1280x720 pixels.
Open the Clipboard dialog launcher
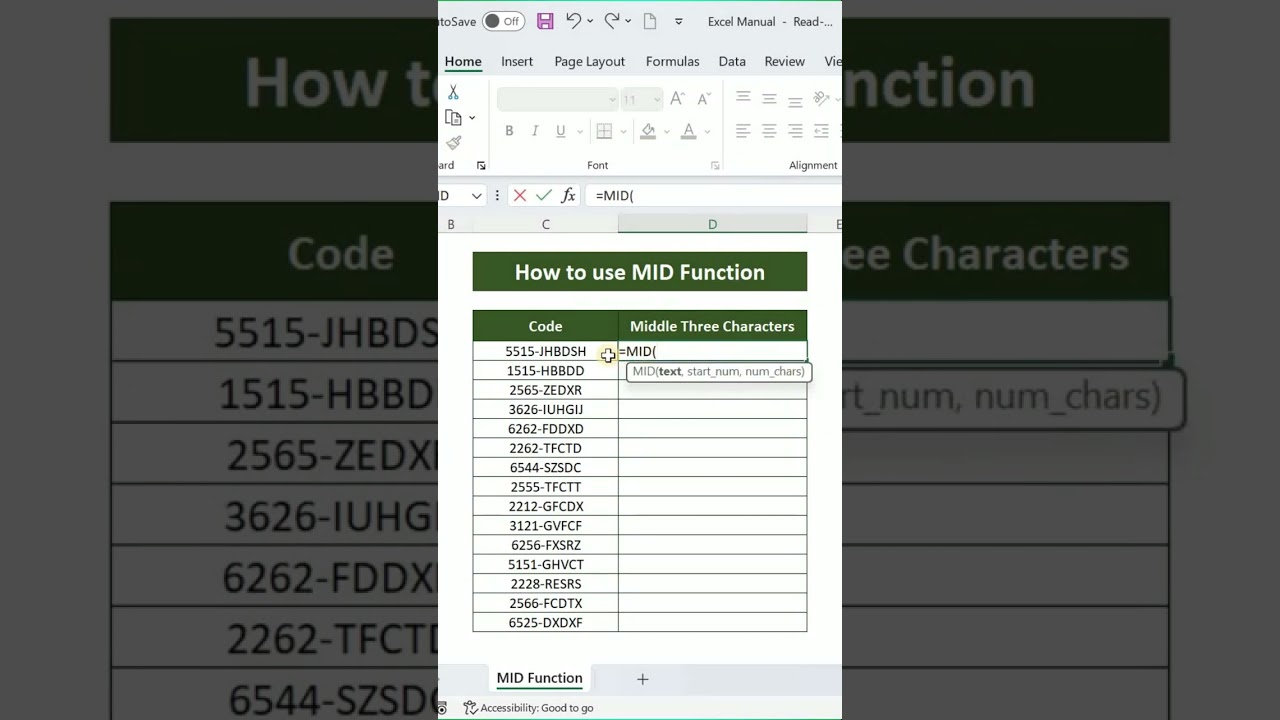coord(481,165)
